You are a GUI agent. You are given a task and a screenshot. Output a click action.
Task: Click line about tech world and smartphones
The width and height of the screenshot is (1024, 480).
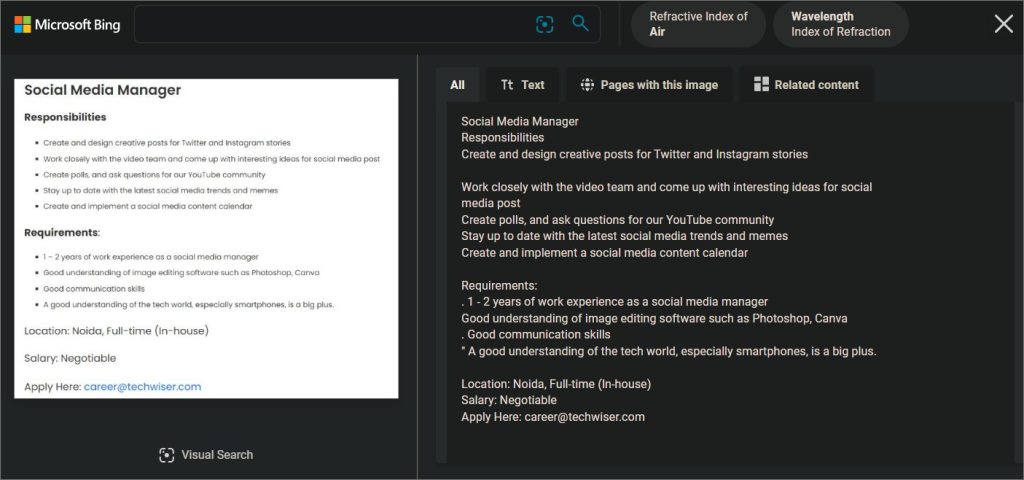click(669, 351)
